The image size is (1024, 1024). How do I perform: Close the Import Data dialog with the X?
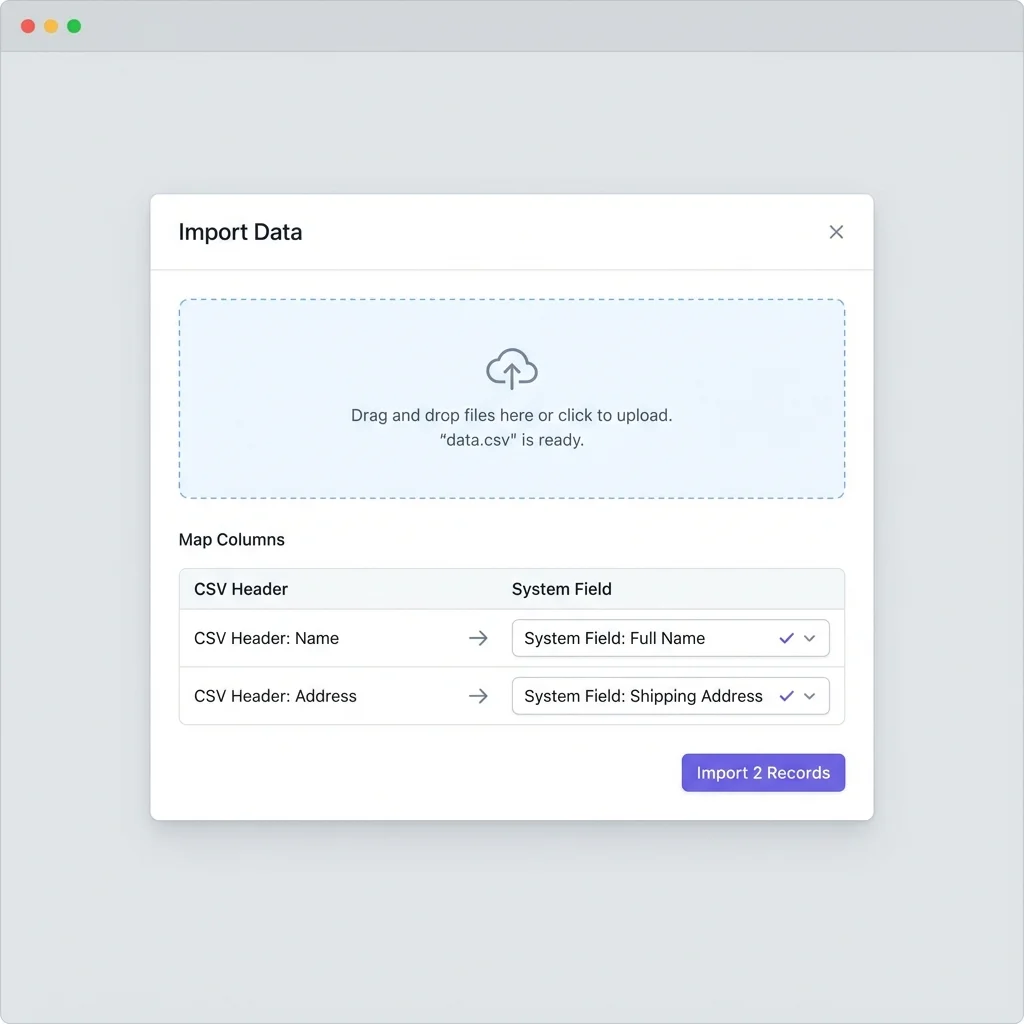(x=836, y=231)
